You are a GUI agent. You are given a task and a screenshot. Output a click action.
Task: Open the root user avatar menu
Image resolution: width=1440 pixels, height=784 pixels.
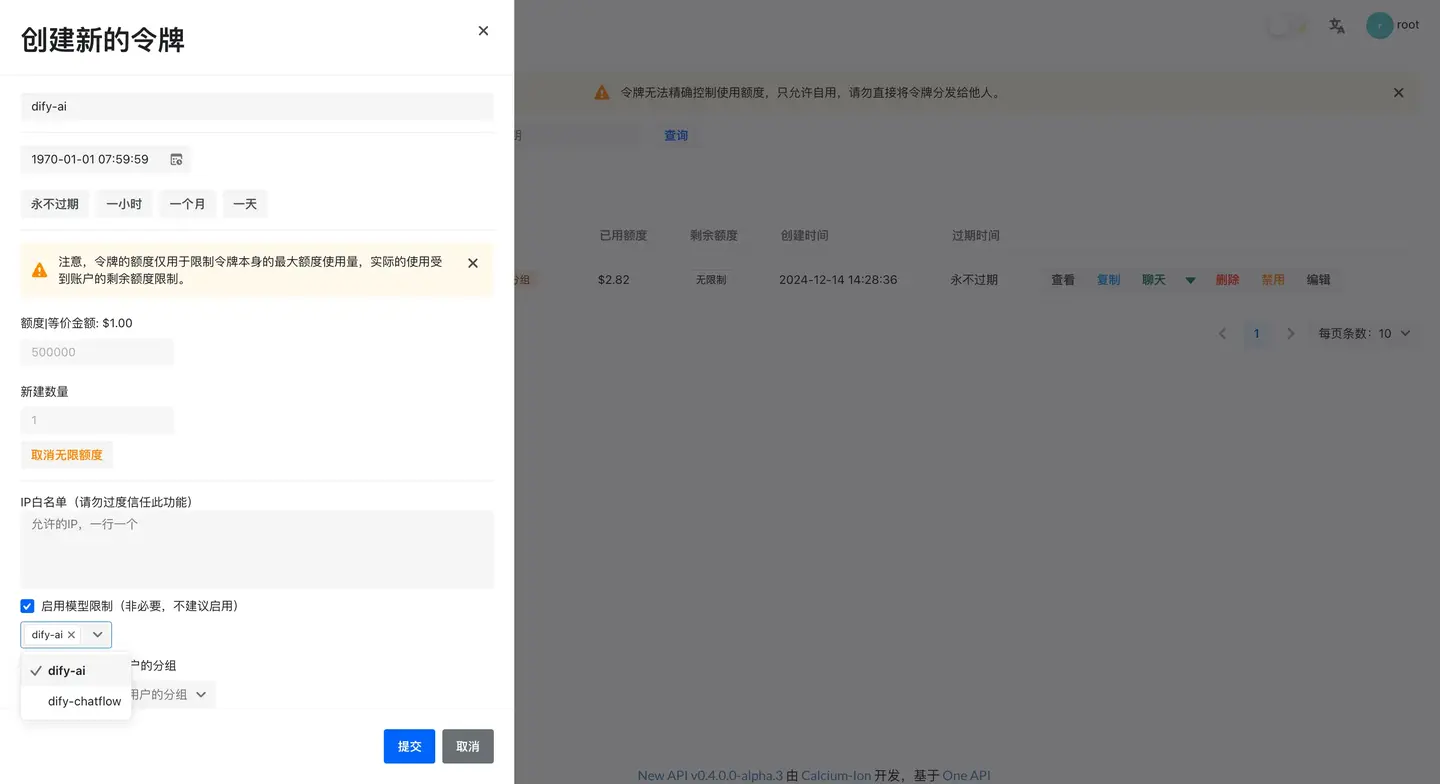(x=1381, y=25)
